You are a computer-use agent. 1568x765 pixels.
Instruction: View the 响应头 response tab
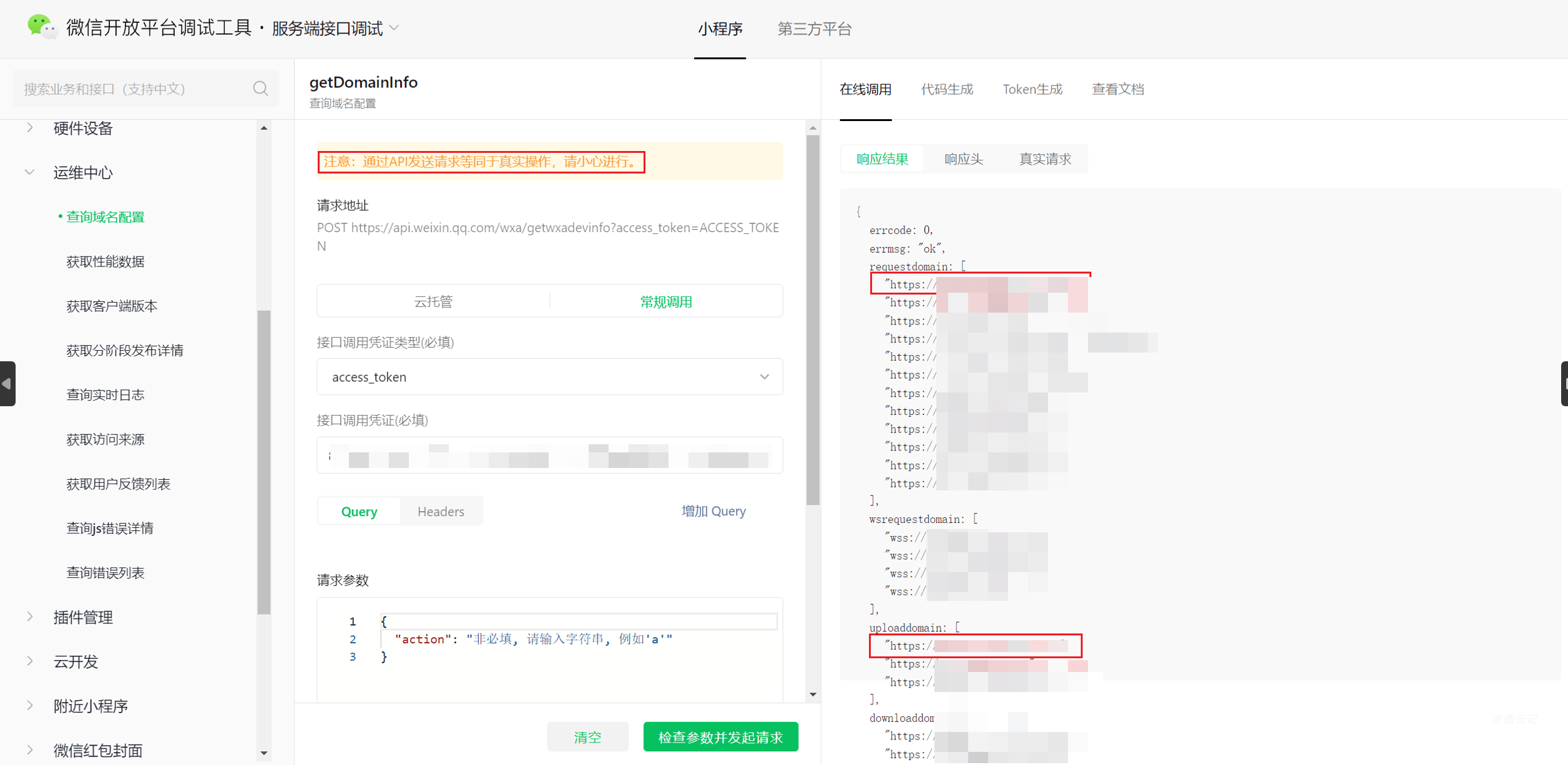(x=963, y=158)
